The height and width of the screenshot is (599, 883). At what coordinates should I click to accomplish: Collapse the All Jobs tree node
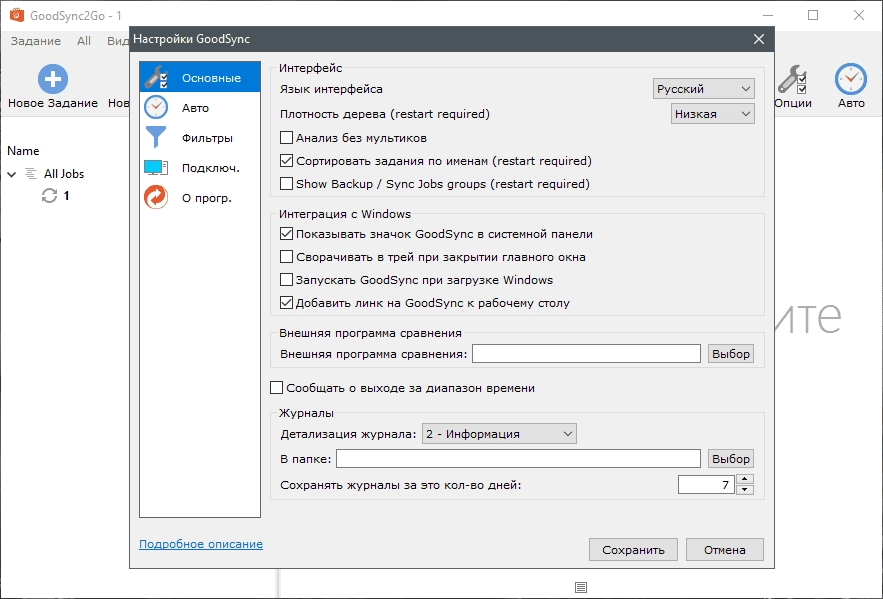pos(12,174)
